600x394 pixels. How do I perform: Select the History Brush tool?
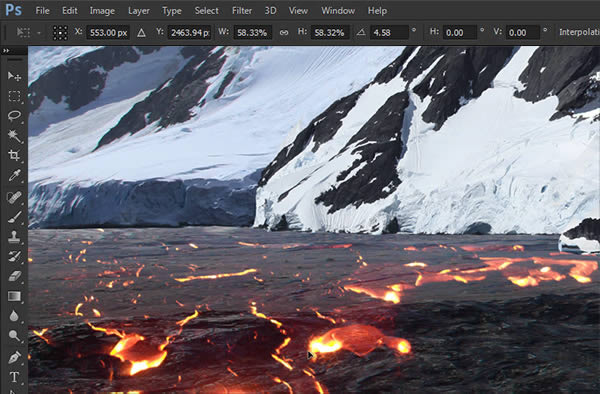point(15,256)
